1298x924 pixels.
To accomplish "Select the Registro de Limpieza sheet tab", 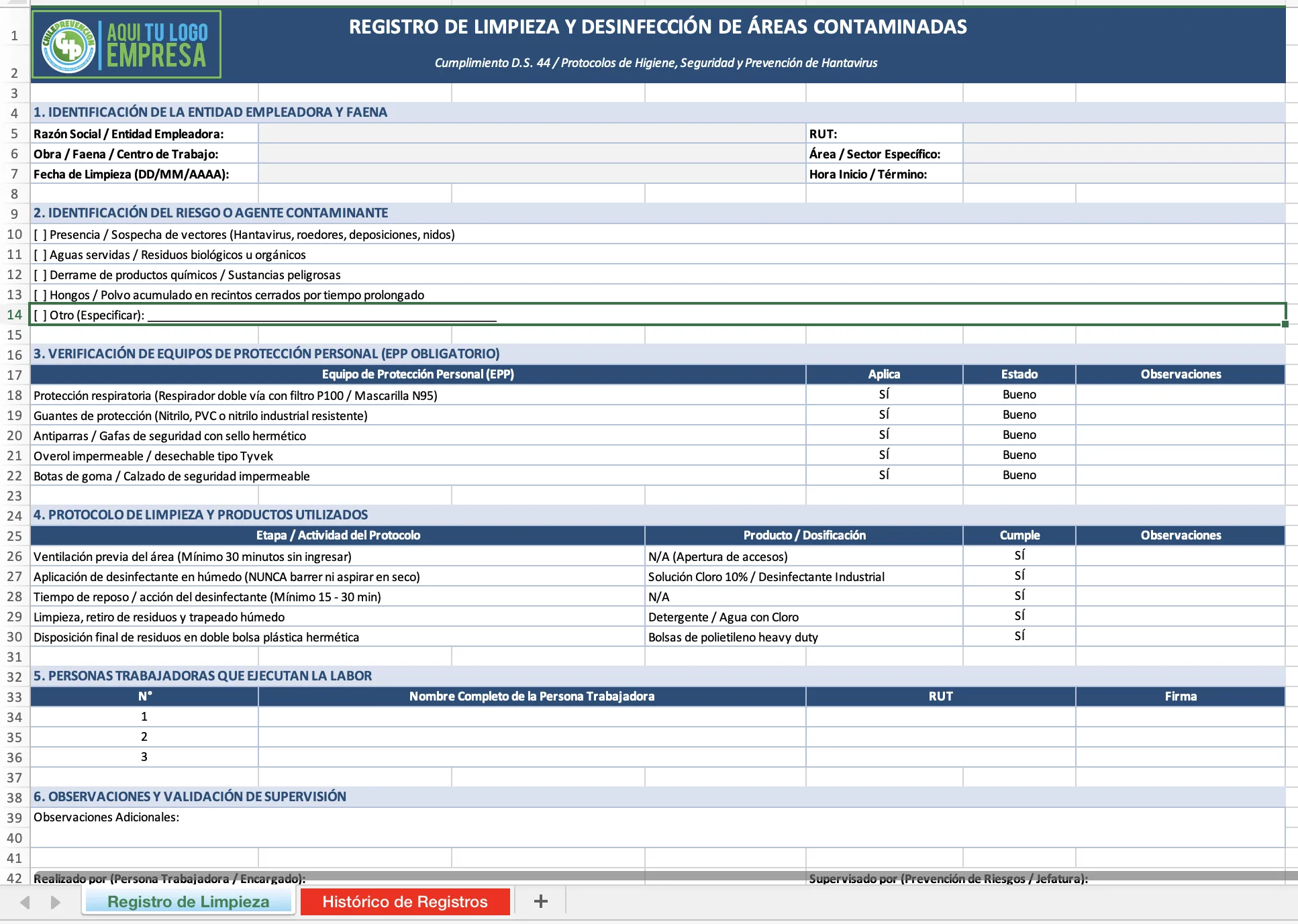I will tap(188, 901).
